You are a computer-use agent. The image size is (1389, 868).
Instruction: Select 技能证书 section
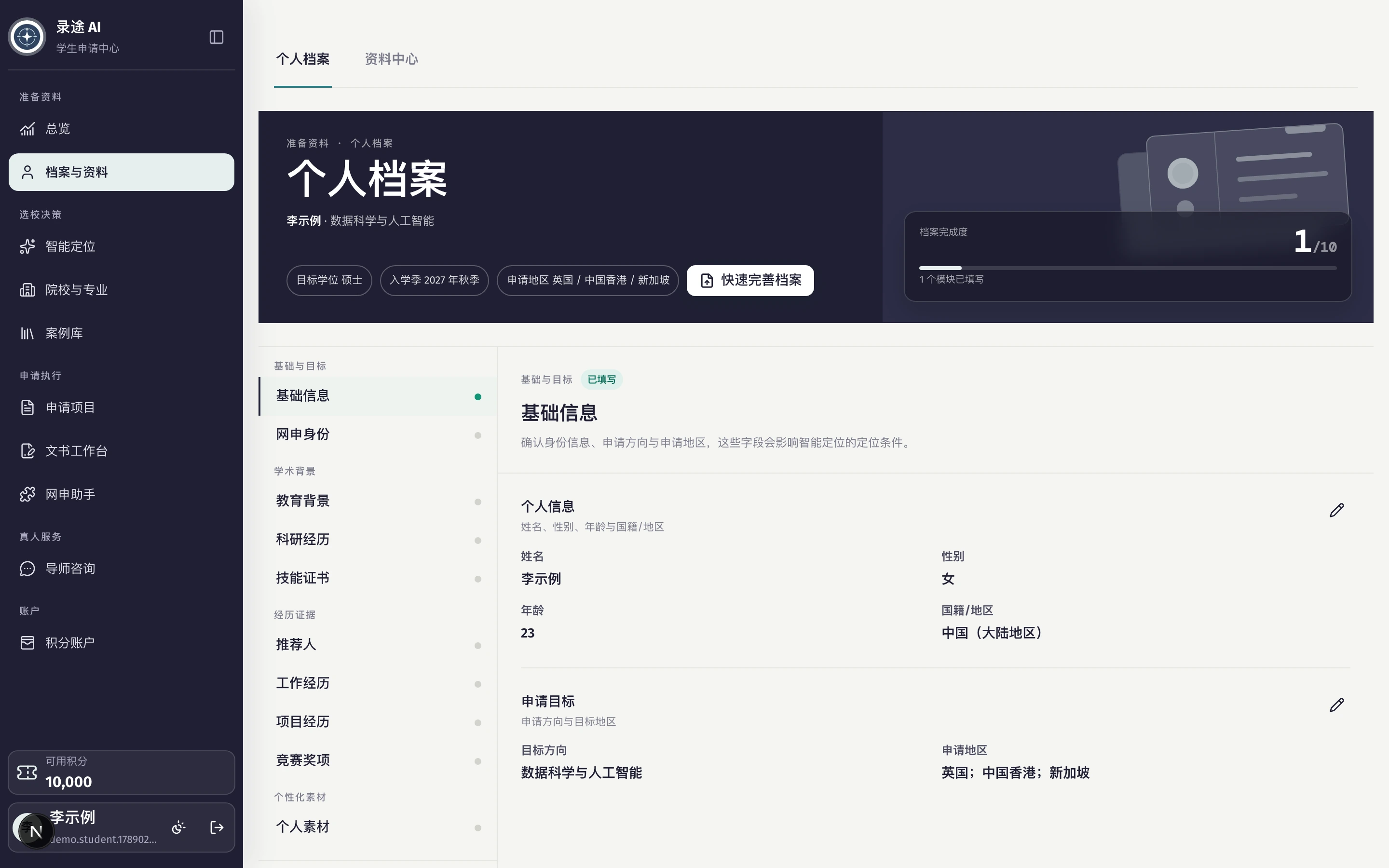pyautogui.click(x=378, y=578)
